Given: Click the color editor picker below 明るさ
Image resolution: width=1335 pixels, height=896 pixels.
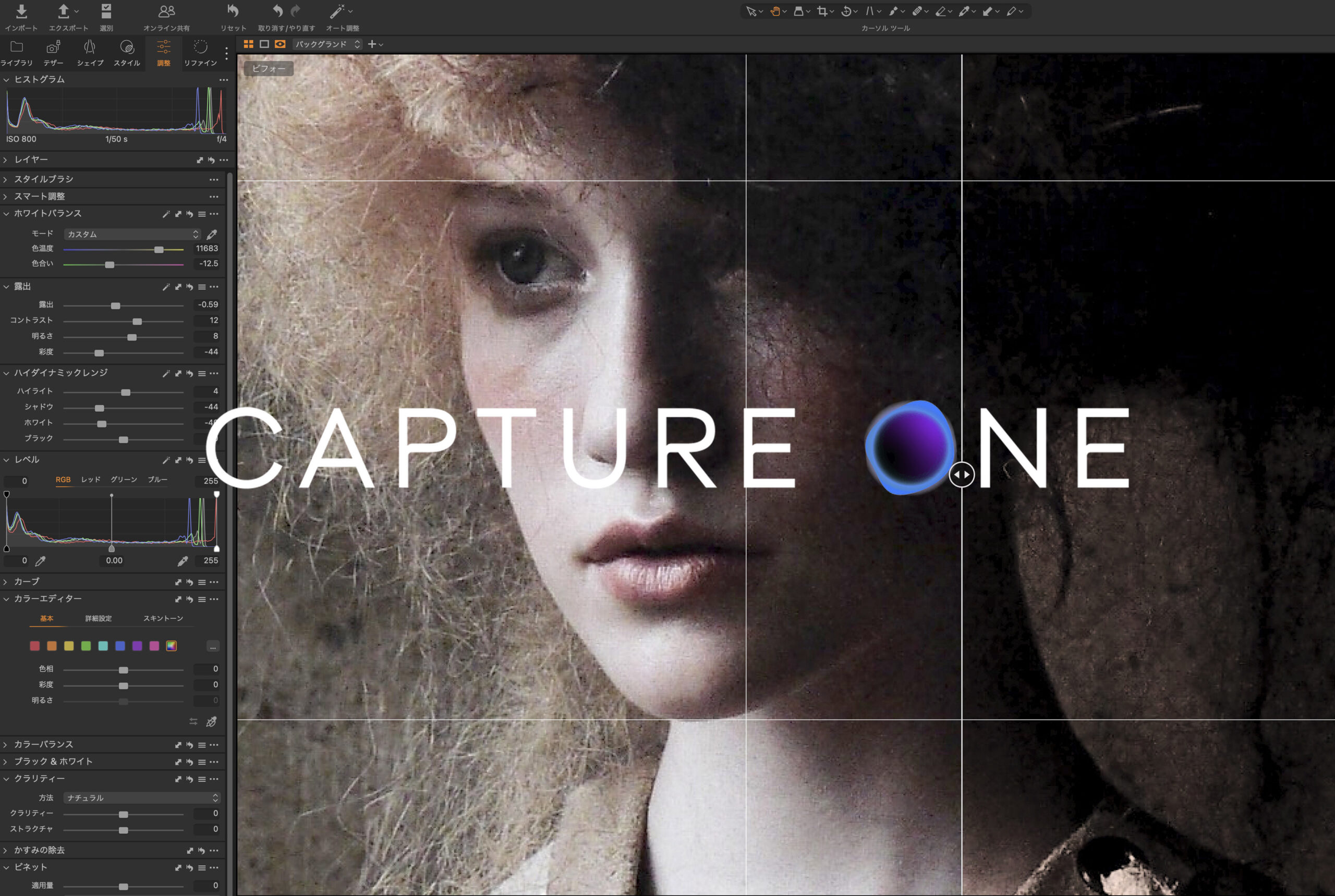Looking at the screenshot, I should tap(211, 722).
